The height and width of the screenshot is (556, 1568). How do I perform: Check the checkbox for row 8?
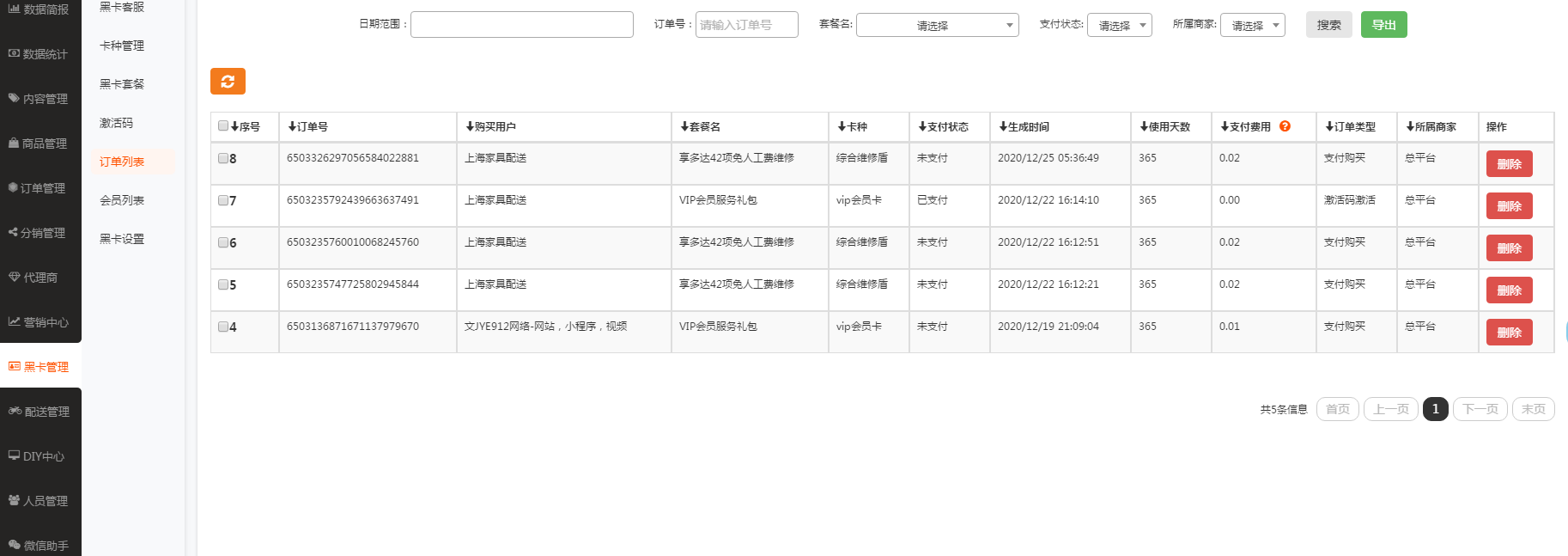(223, 158)
